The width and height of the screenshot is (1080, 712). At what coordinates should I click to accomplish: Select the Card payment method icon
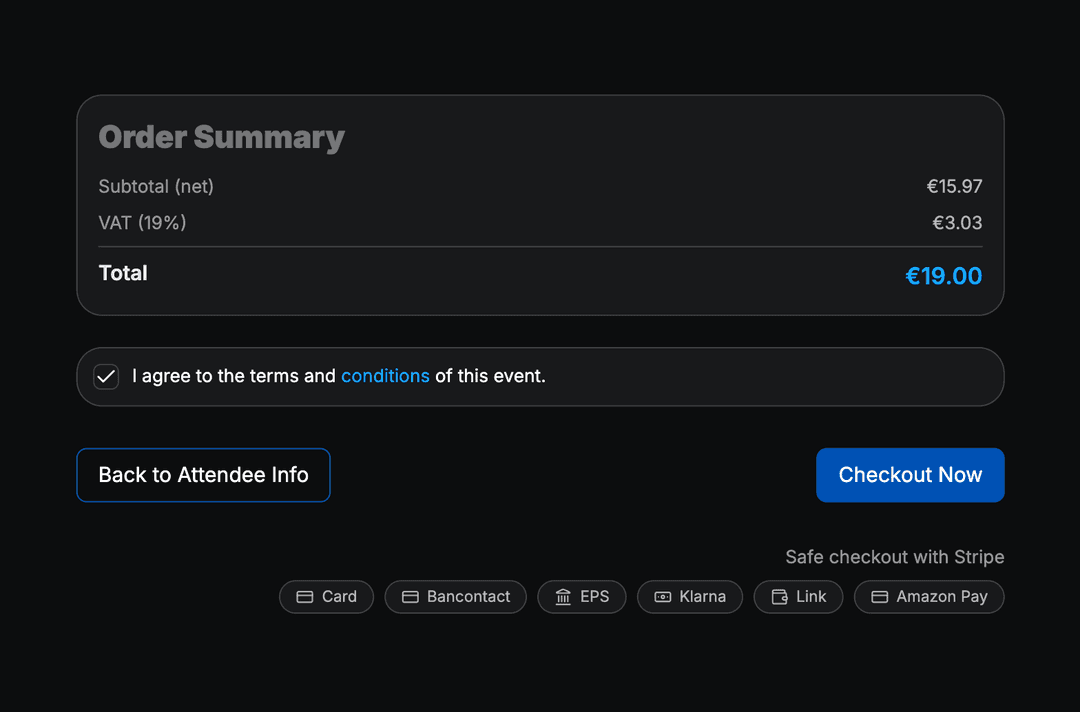pyautogui.click(x=304, y=597)
